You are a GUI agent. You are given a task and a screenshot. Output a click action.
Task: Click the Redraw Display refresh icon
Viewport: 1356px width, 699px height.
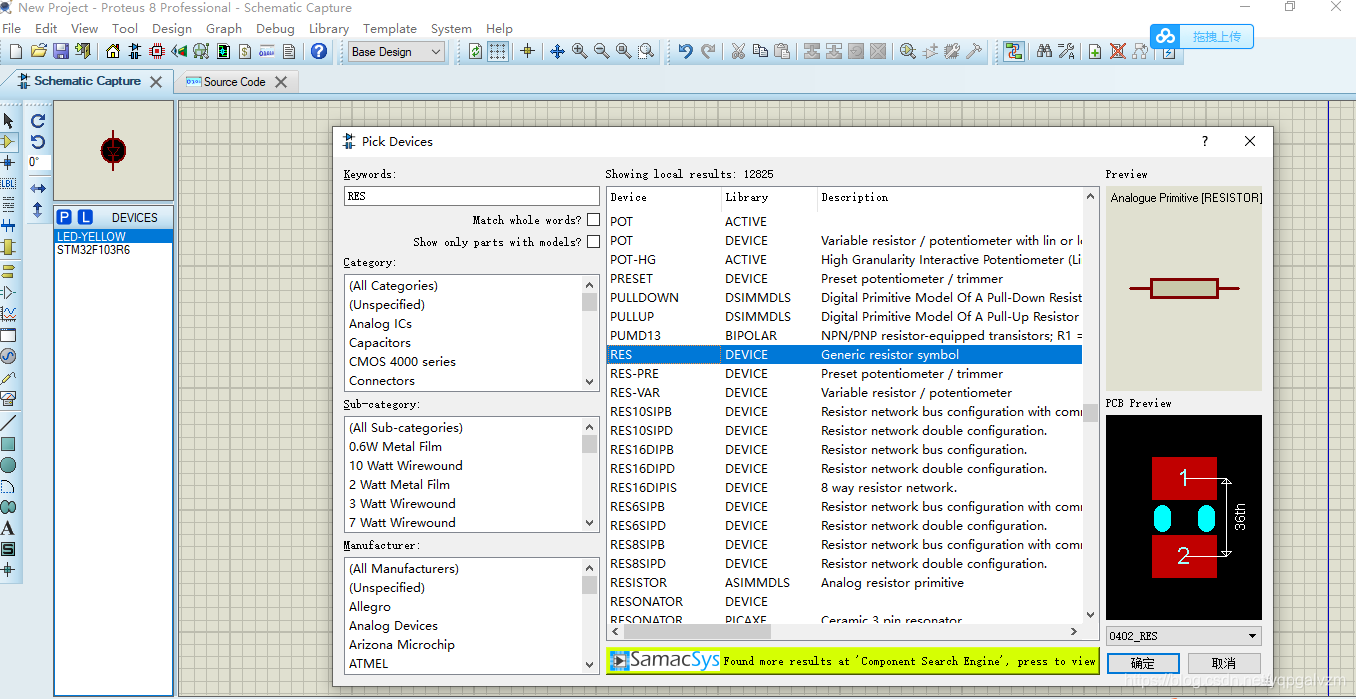tap(475, 51)
